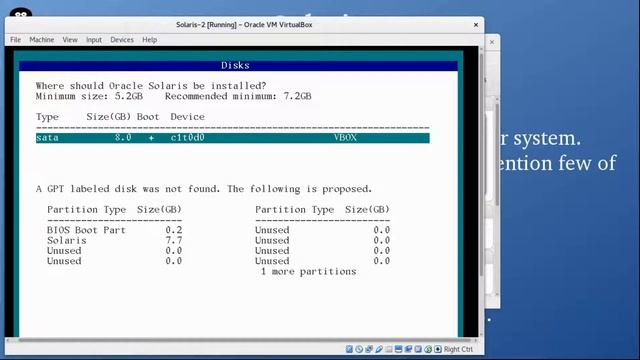The height and width of the screenshot is (360, 640).
Task: Click the background window's vertical scrollbar
Action: 497,155
